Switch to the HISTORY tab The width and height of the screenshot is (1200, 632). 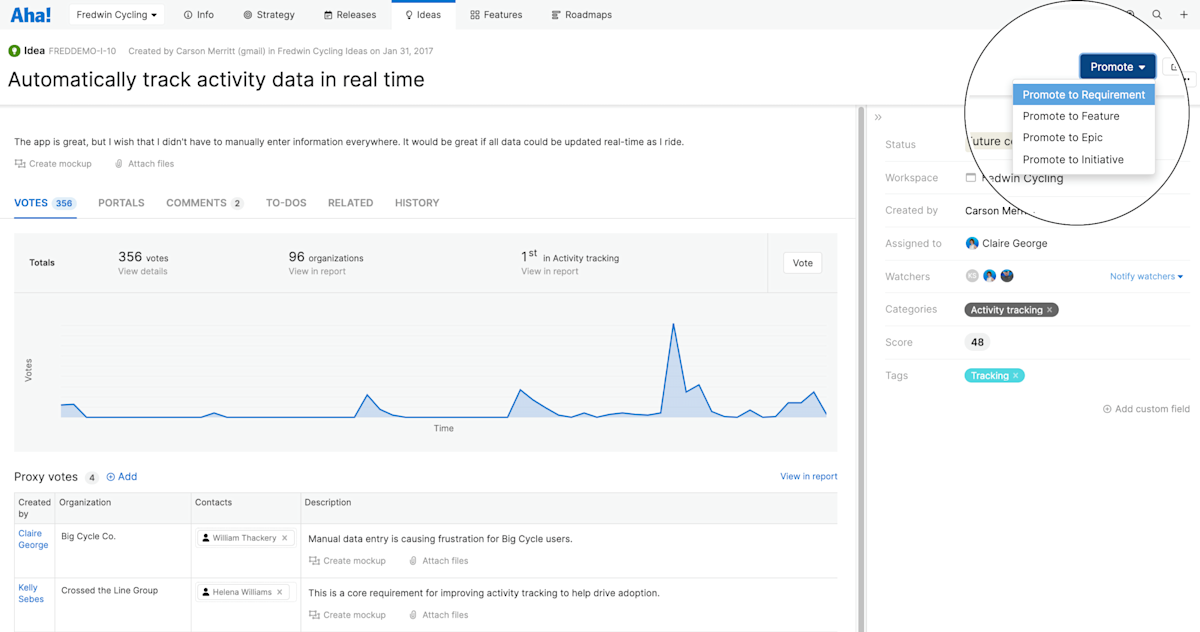(x=417, y=203)
